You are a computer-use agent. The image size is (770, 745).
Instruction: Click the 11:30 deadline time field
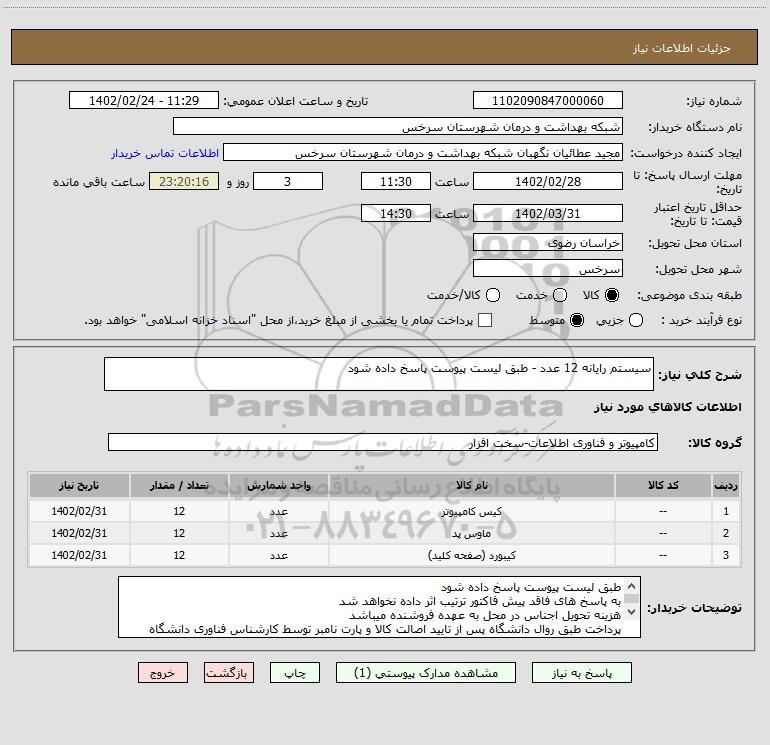point(396,181)
